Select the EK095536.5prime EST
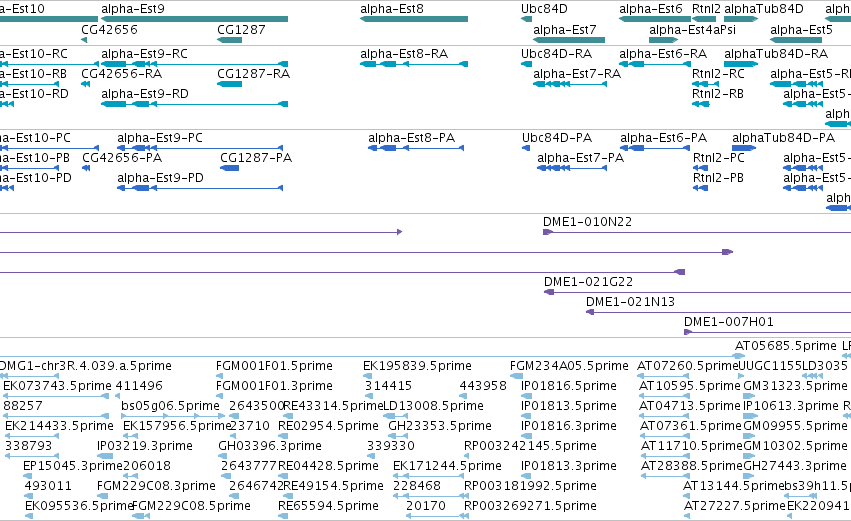Image resolution: width=851 pixels, height=521 pixels. [29, 516]
